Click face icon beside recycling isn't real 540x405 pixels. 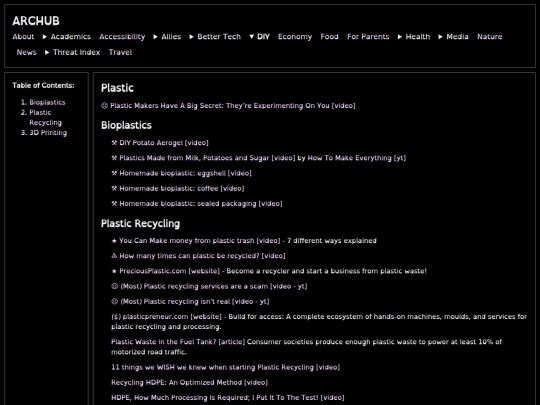[x=115, y=301]
